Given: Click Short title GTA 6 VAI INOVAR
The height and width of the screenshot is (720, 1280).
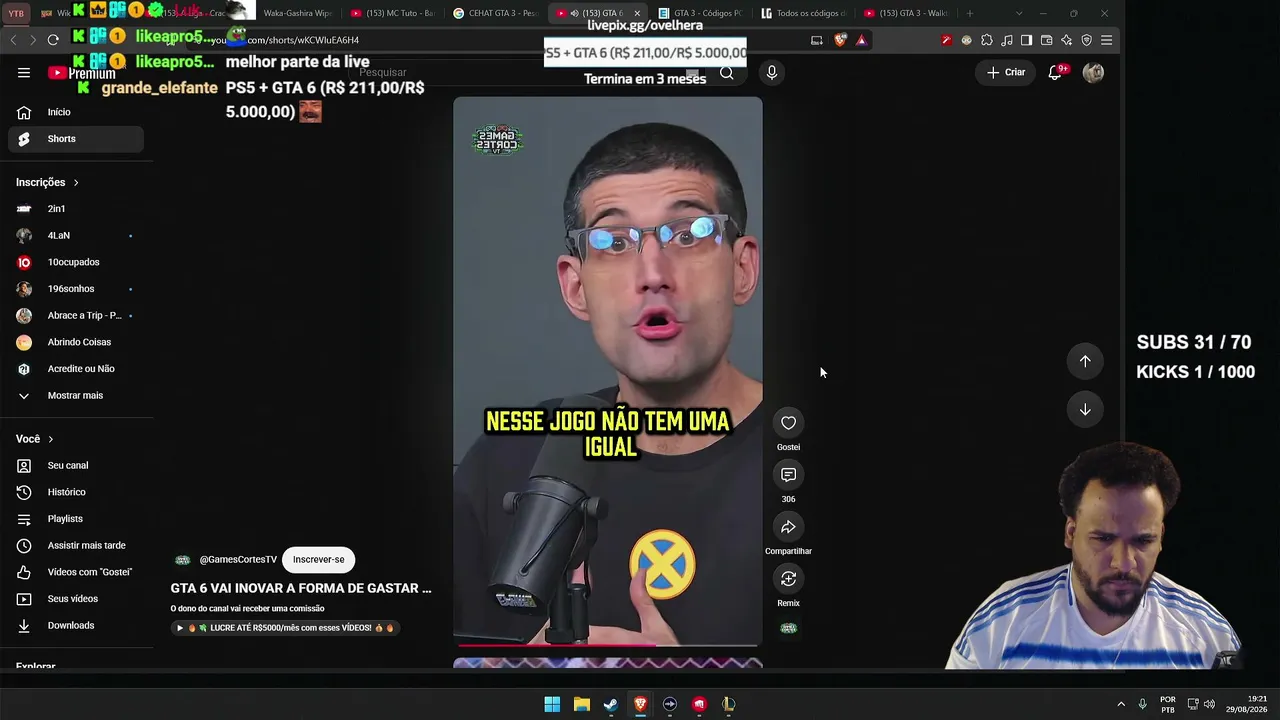Looking at the screenshot, I should [301, 589].
